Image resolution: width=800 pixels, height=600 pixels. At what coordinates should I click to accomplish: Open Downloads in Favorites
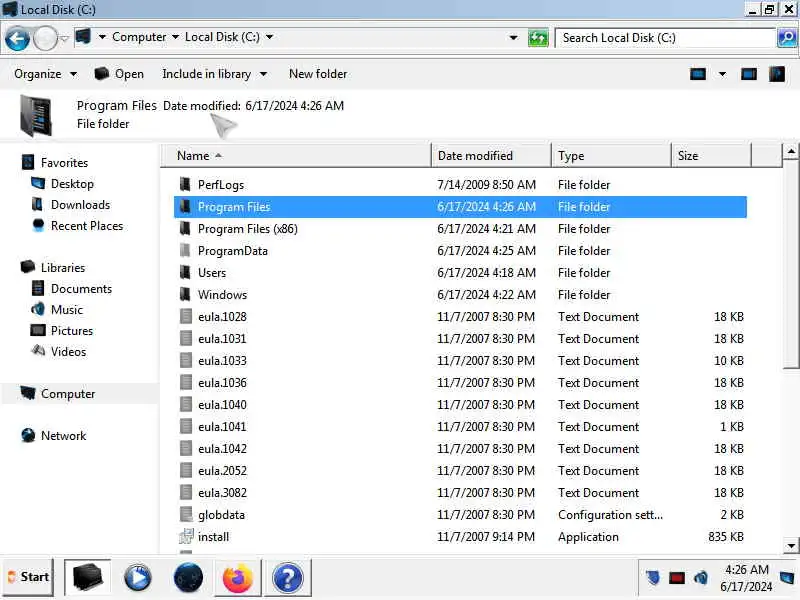tap(80, 205)
